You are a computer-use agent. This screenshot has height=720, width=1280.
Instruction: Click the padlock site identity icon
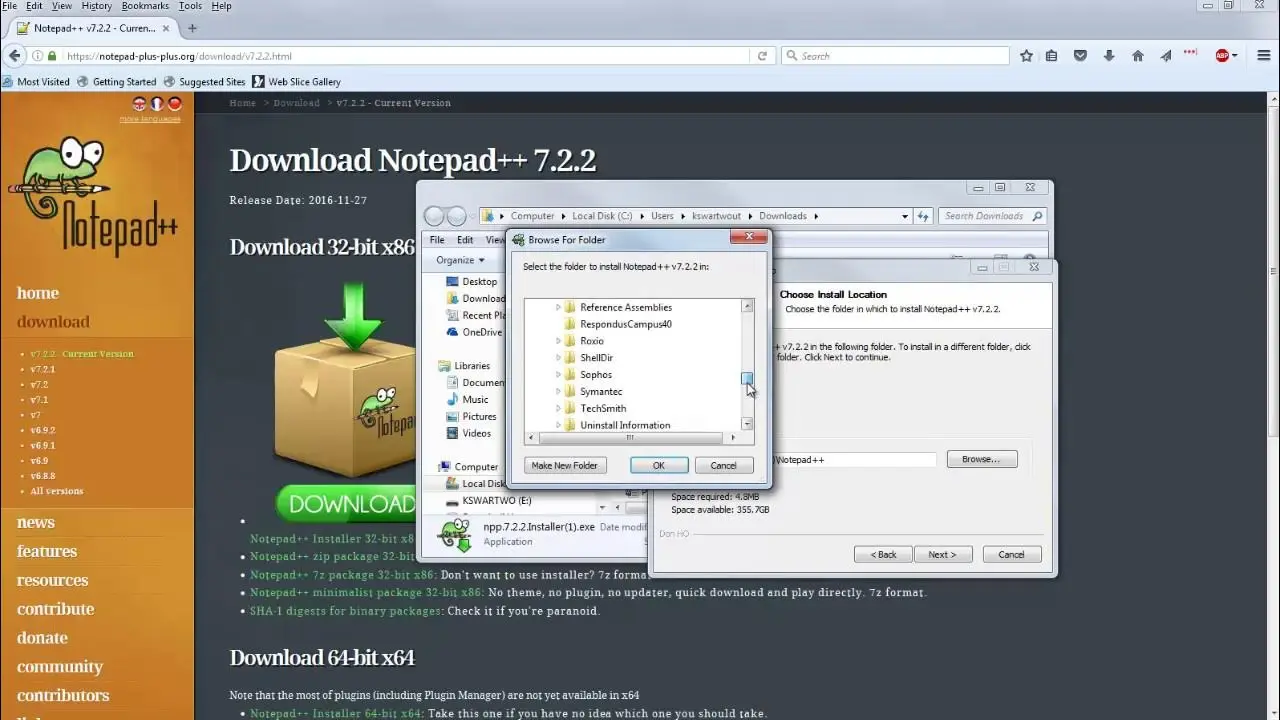pos(51,56)
